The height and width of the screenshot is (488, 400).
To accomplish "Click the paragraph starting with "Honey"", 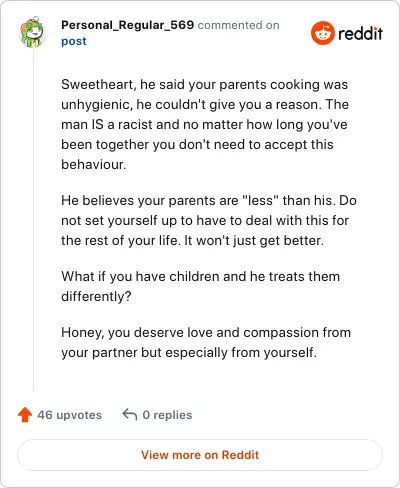I will click(x=206, y=342).
